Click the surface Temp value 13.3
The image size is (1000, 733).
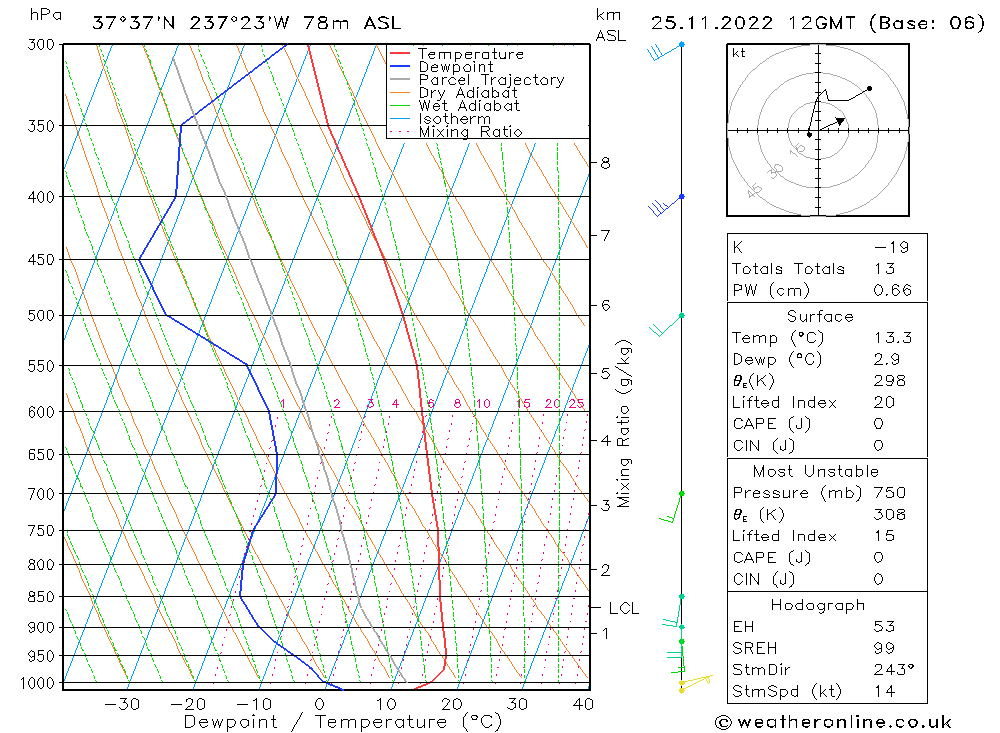(893, 338)
